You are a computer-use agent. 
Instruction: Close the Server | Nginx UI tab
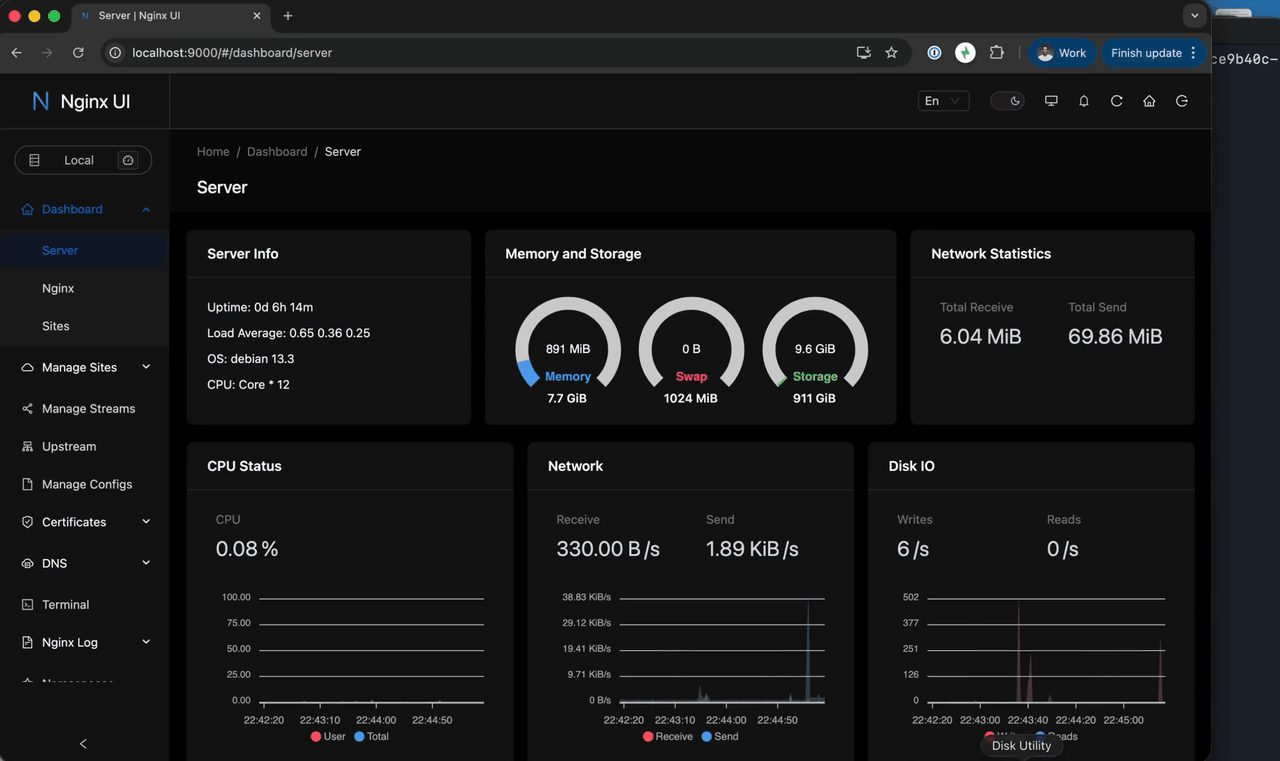[x=257, y=16]
